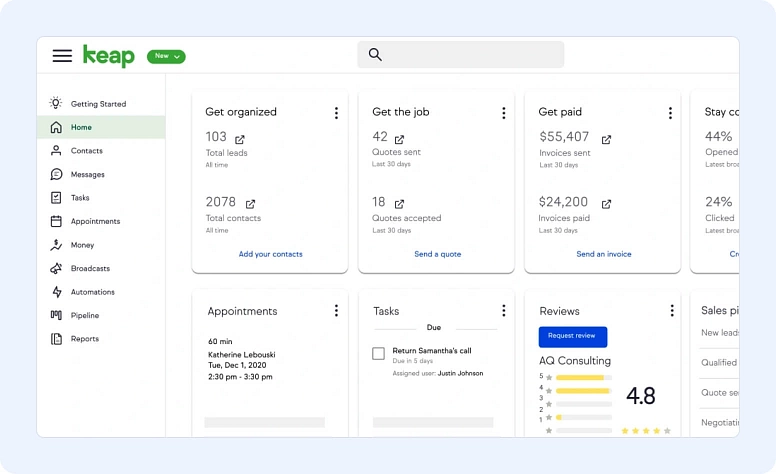Select Pipeline in the sidebar
Screen dimensions: 776x474
85,315
